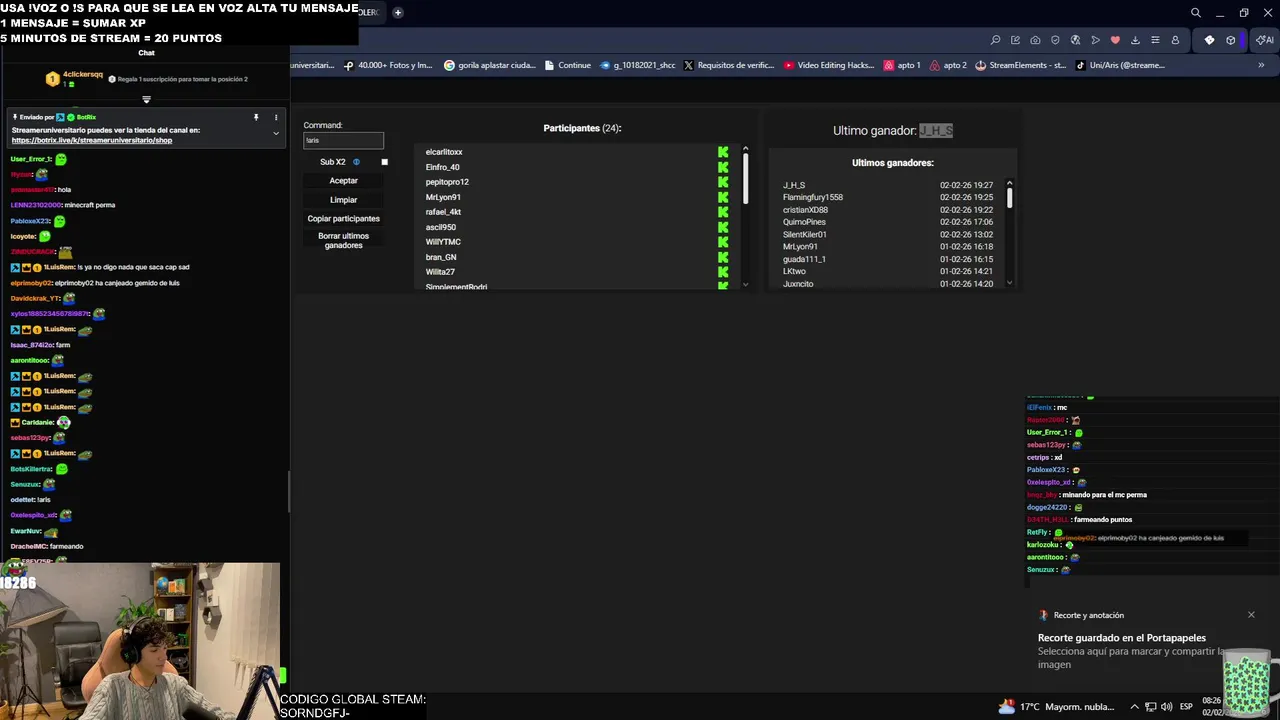1280x720 pixels.
Task: Open the 'Uni/Aris (@streame...' bookmark
Action: click(1120, 65)
